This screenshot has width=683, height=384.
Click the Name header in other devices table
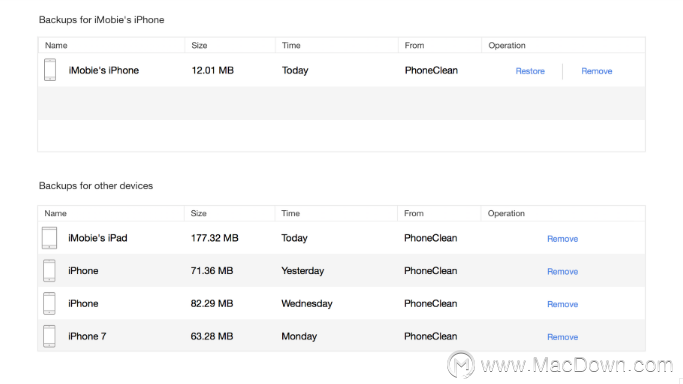(55, 213)
